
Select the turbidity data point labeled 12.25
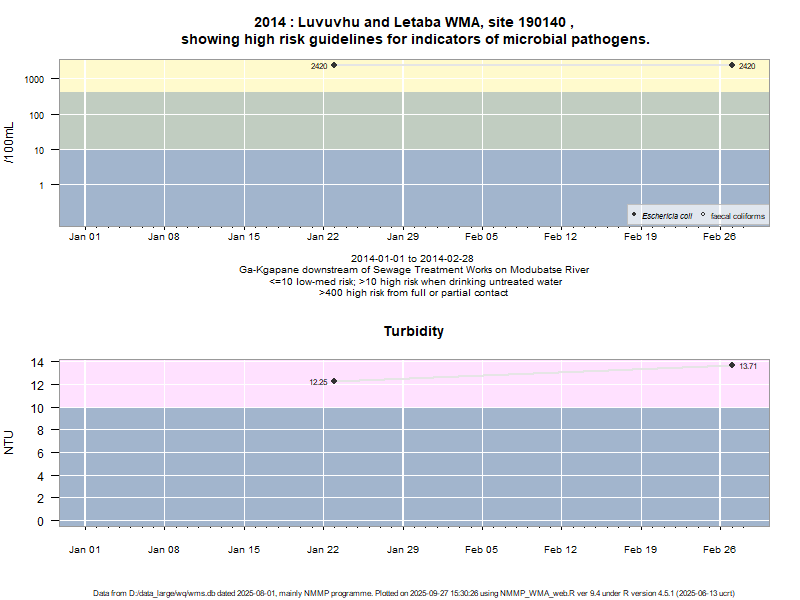tap(334, 381)
